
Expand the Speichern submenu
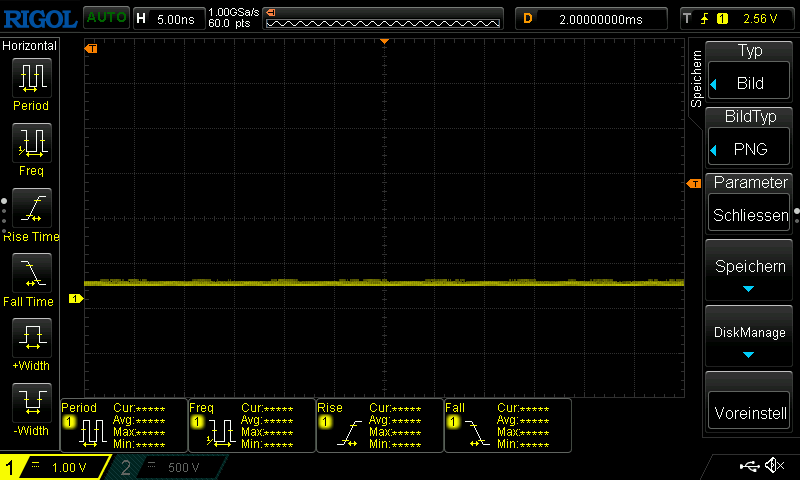(x=749, y=274)
